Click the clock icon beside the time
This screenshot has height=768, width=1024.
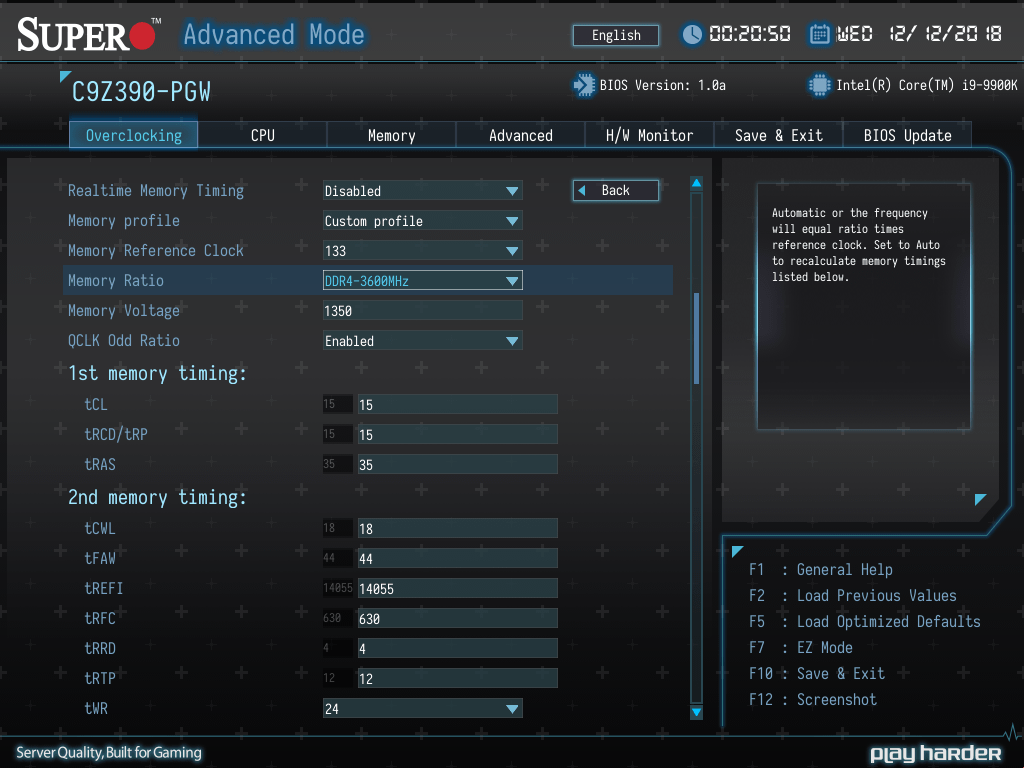tap(692, 34)
